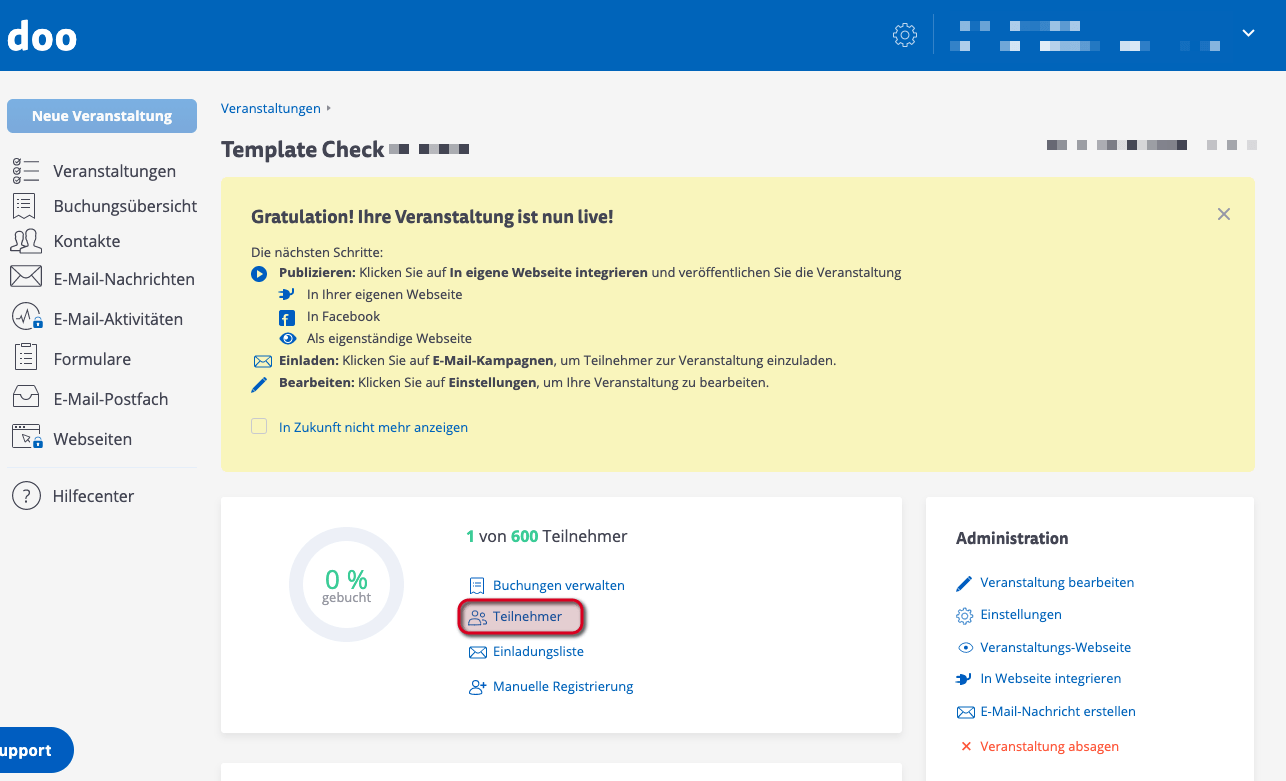Screen dimensions: 1286x781
Task: Open Formulare in the sidebar menu
Action: (x=92, y=359)
